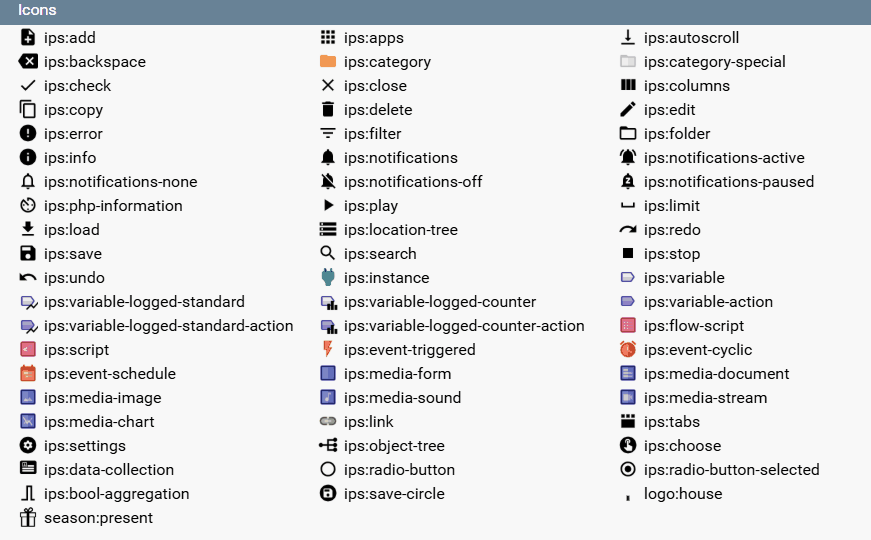Viewport: 871px width, 540px height.
Task: Click the empty ips:radio-button icon
Action: tap(328, 470)
